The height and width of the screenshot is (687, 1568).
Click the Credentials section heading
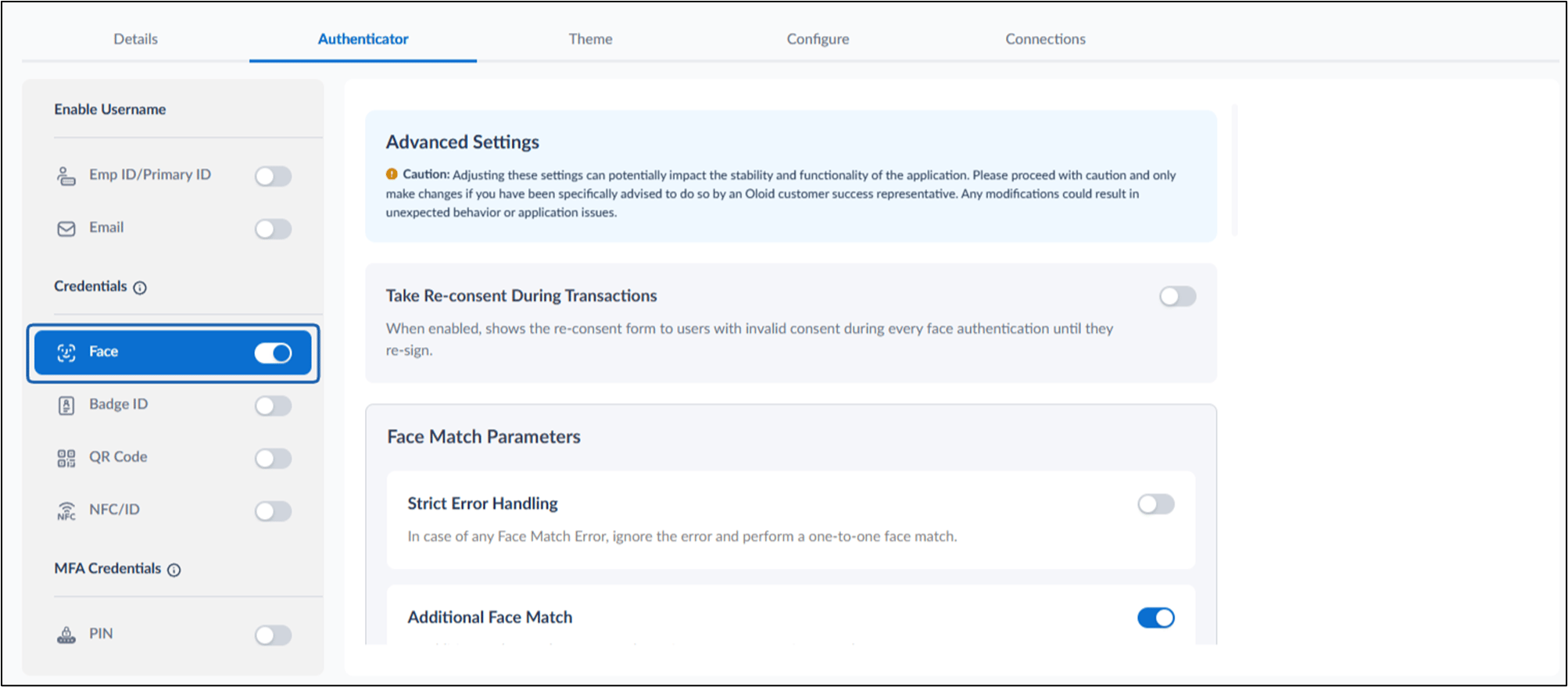coord(91,286)
